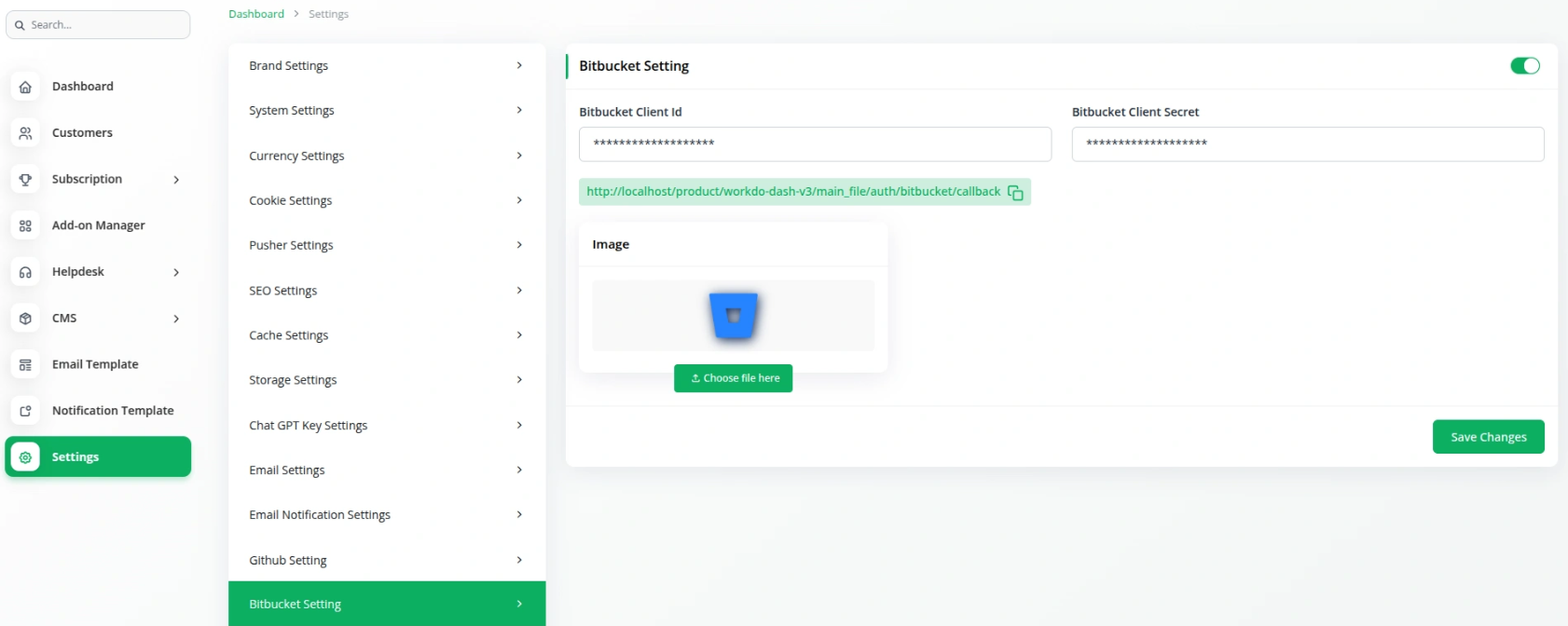
Task: Expand the Subscription sidebar submenu
Action: click(x=176, y=180)
